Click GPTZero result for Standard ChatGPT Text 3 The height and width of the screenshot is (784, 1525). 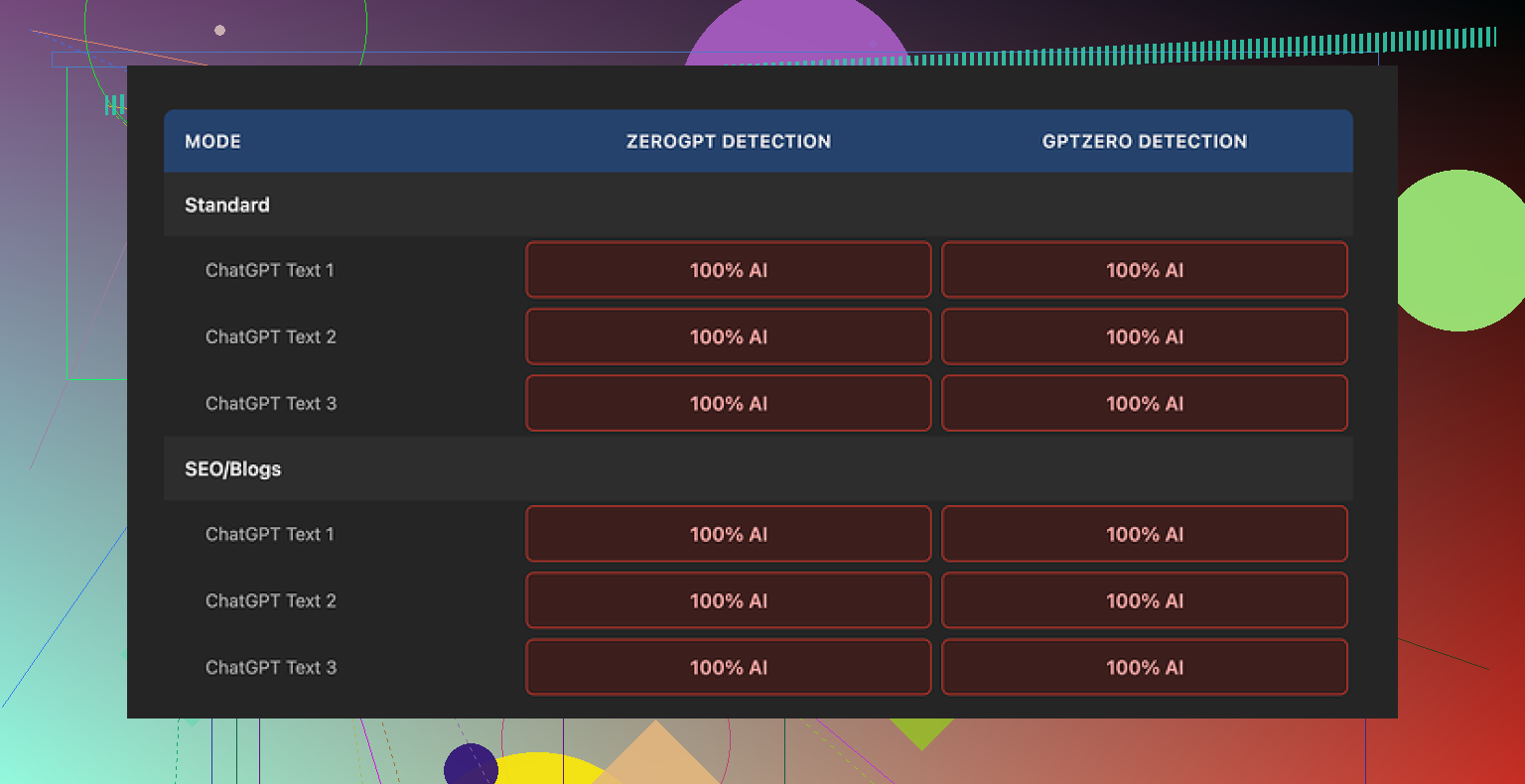point(1144,403)
